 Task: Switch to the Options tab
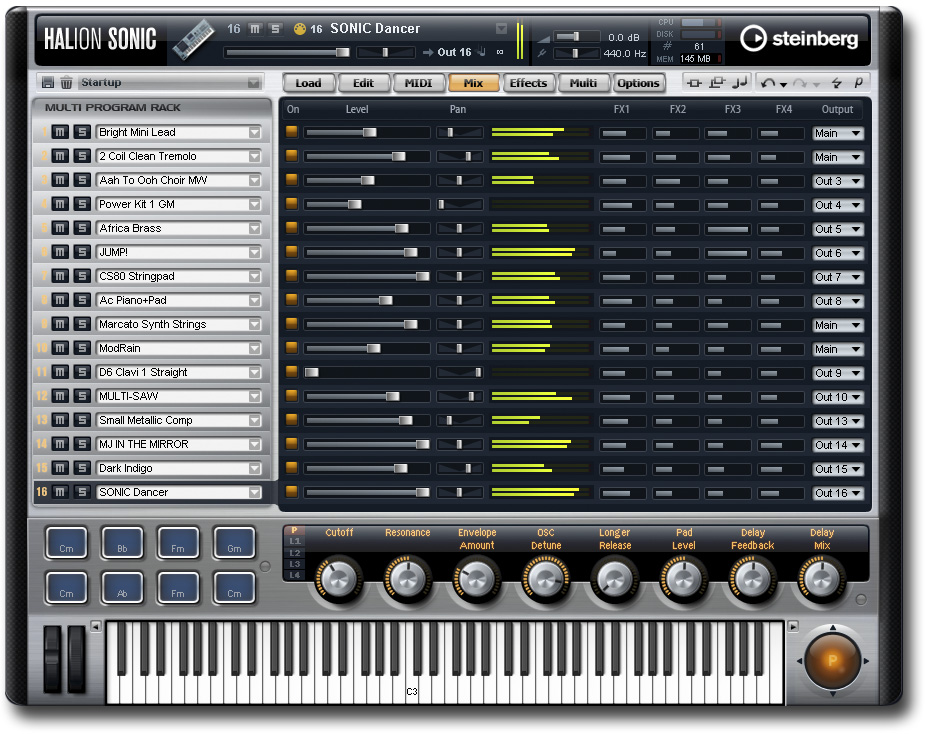tap(638, 83)
